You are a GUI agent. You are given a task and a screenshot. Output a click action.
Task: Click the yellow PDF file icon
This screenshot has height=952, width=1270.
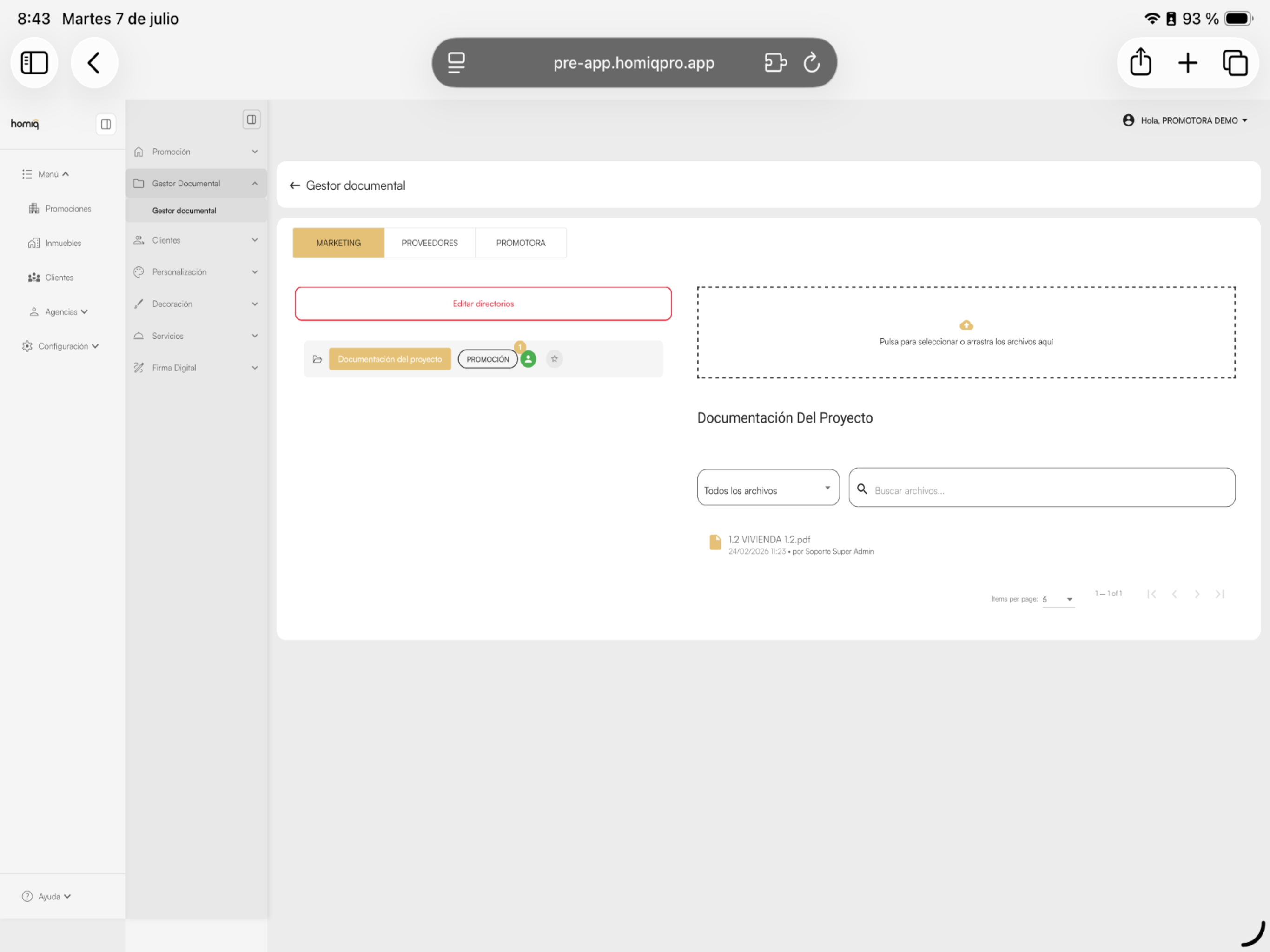click(x=715, y=542)
